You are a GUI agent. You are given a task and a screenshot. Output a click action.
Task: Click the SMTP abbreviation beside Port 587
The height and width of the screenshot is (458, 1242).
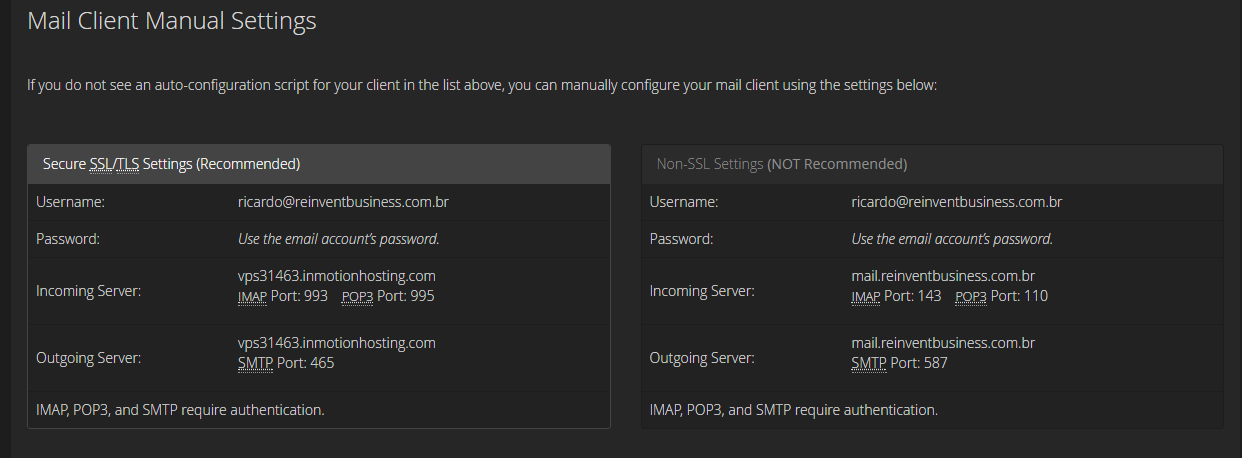click(869, 364)
